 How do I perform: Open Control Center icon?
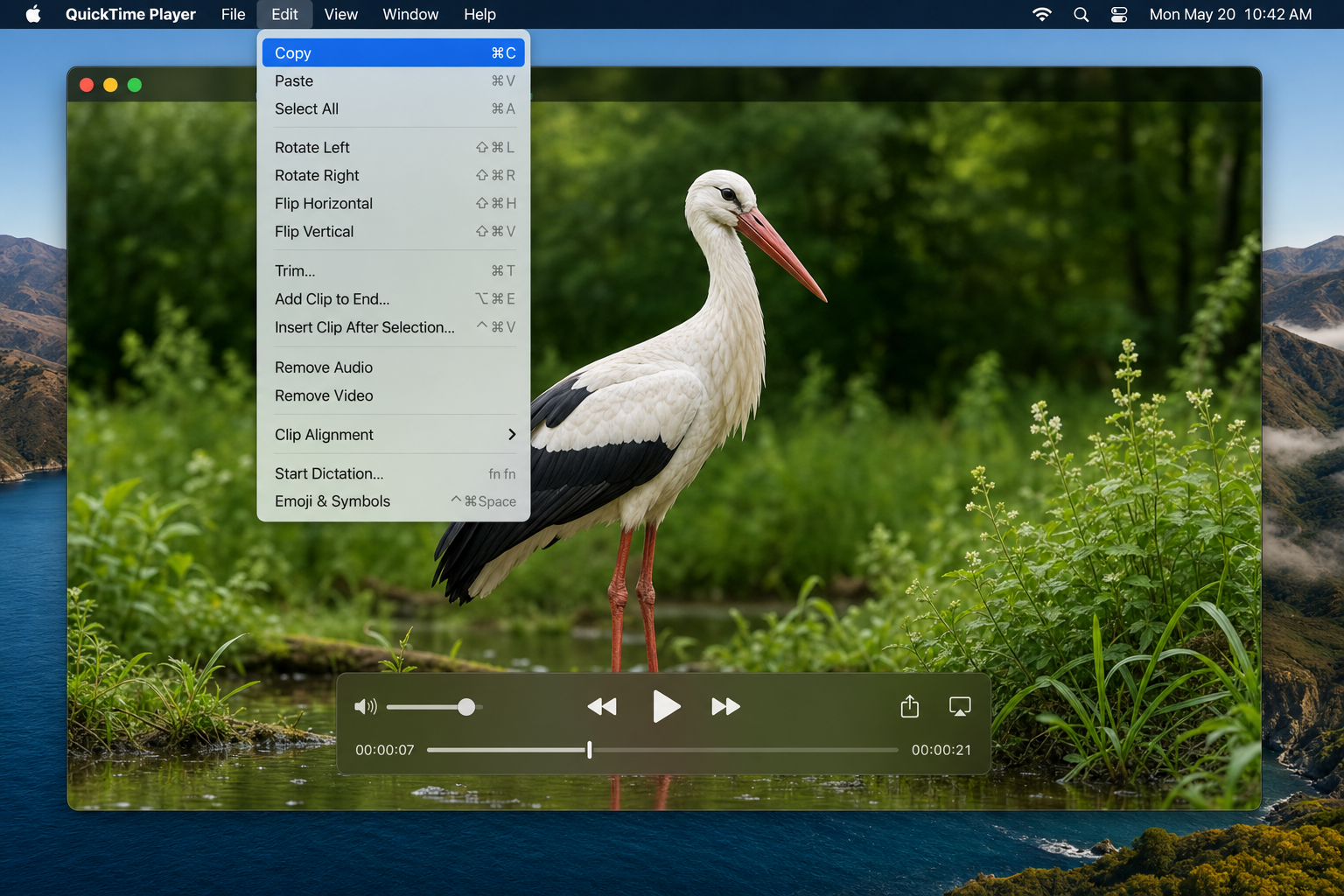click(x=1119, y=14)
